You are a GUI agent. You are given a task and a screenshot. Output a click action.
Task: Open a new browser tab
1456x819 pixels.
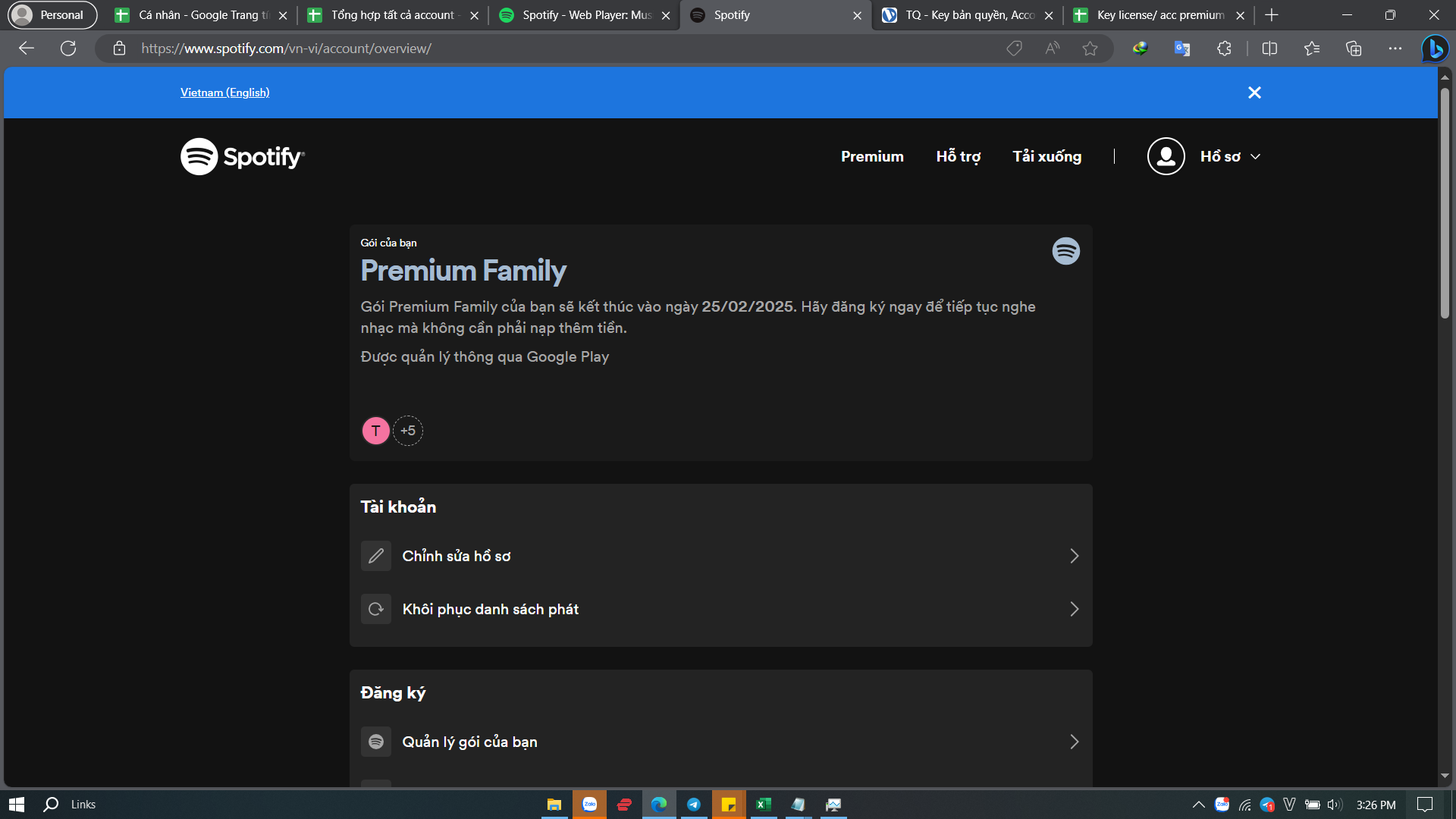[x=1272, y=15]
